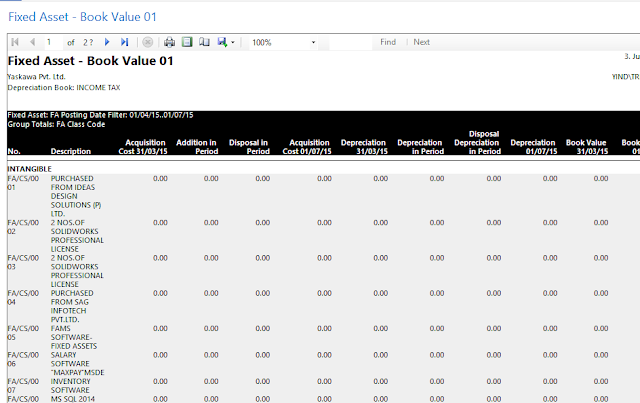Click the Fixed Asset - Book Value 01 page title

click(x=82, y=17)
